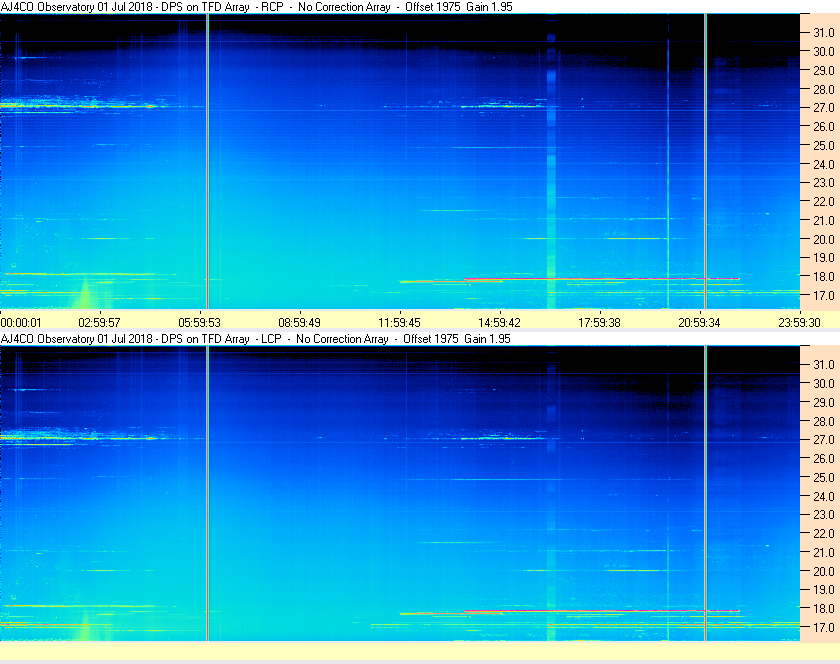The height and width of the screenshot is (664, 840).
Task: Pick the 25.0 frequency label in LCP panel
Action: coord(824,477)
